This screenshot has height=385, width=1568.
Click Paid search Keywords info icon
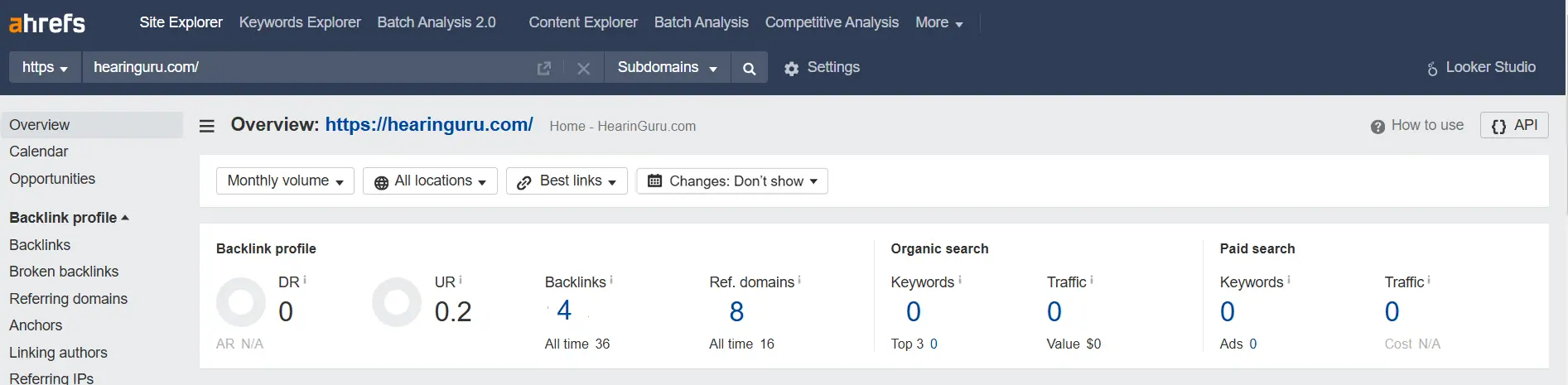point(1289,281)
